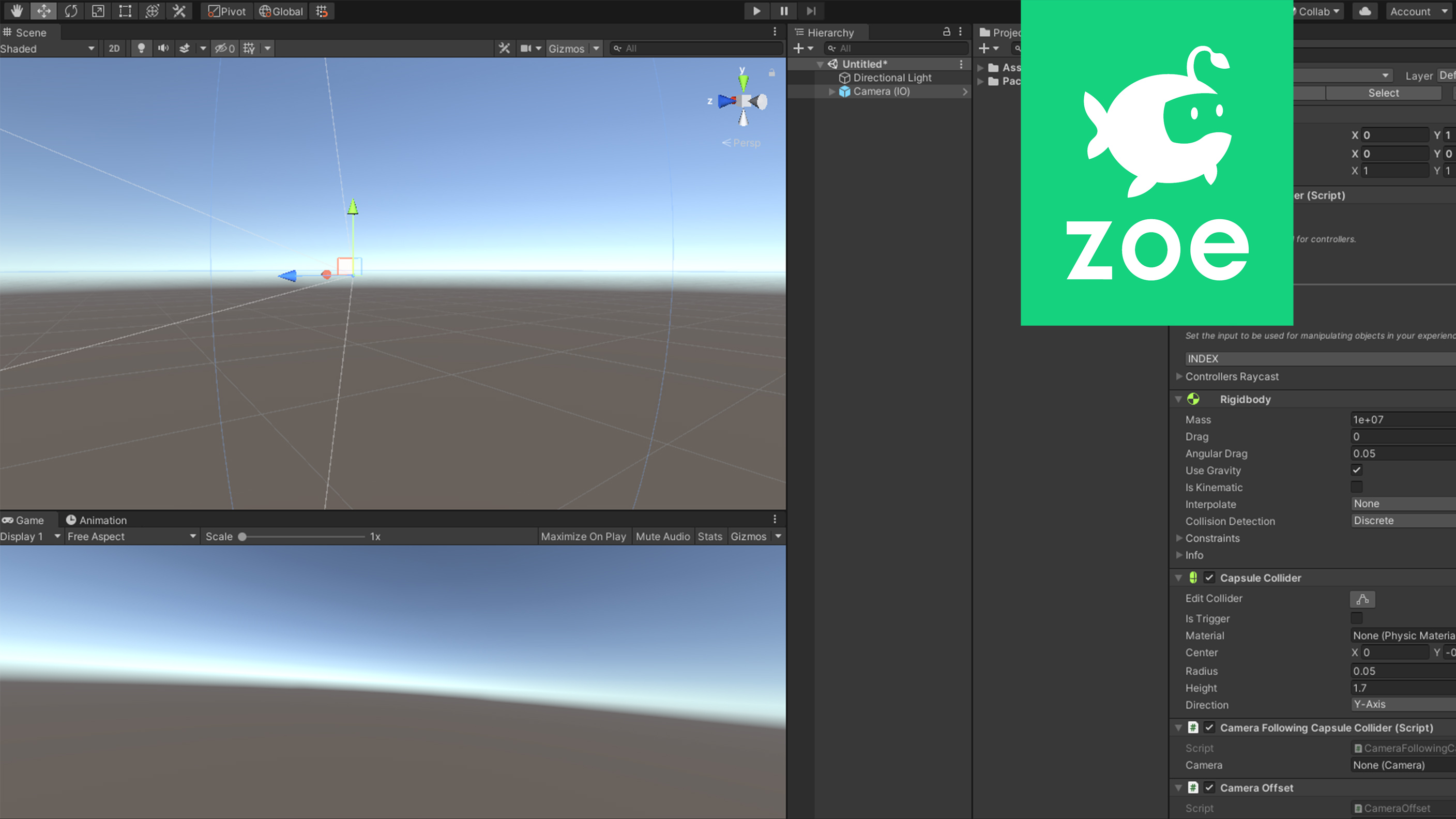Toggle scene lighting bulb icon
Viewport: 1456px width, 819px height.
tap(141, 49)
